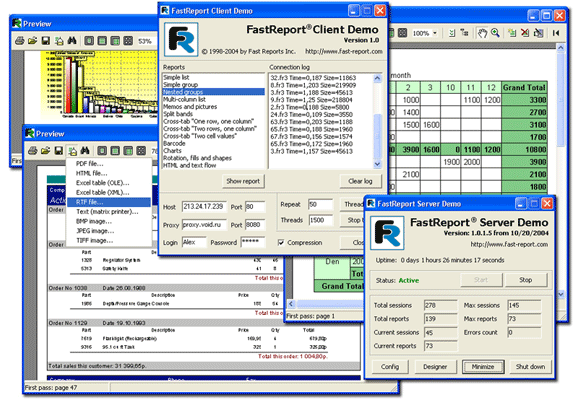Click green-arrows page settings icon in right Preview
The width and height of the screenshot is (578, 400).
pos(452,33)
